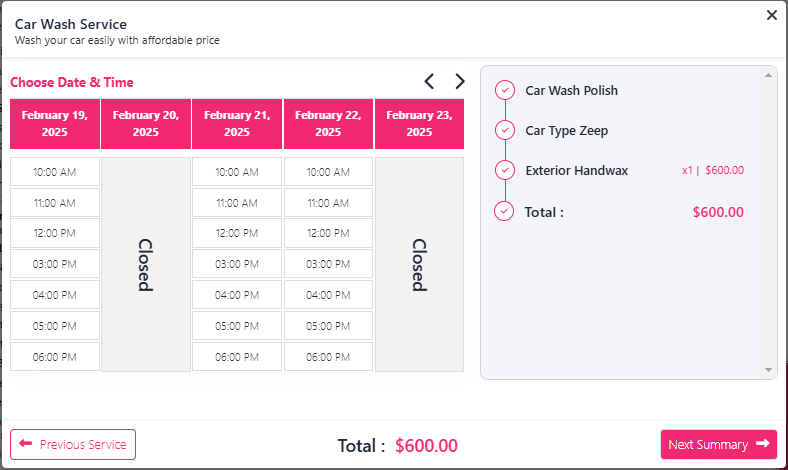Image resolution: width=788 pixels, height=470 pixels.
Task: Pick 04:00 PM on February 19
Action: tap(55, 295)
